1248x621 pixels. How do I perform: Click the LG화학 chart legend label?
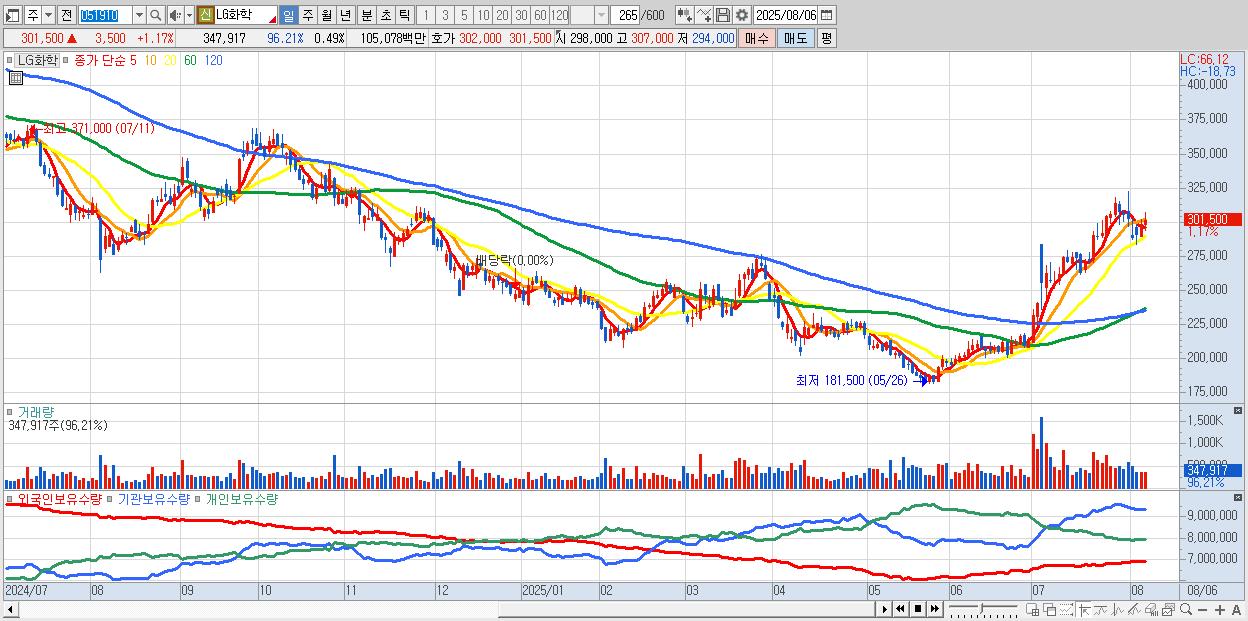(38, 60)
